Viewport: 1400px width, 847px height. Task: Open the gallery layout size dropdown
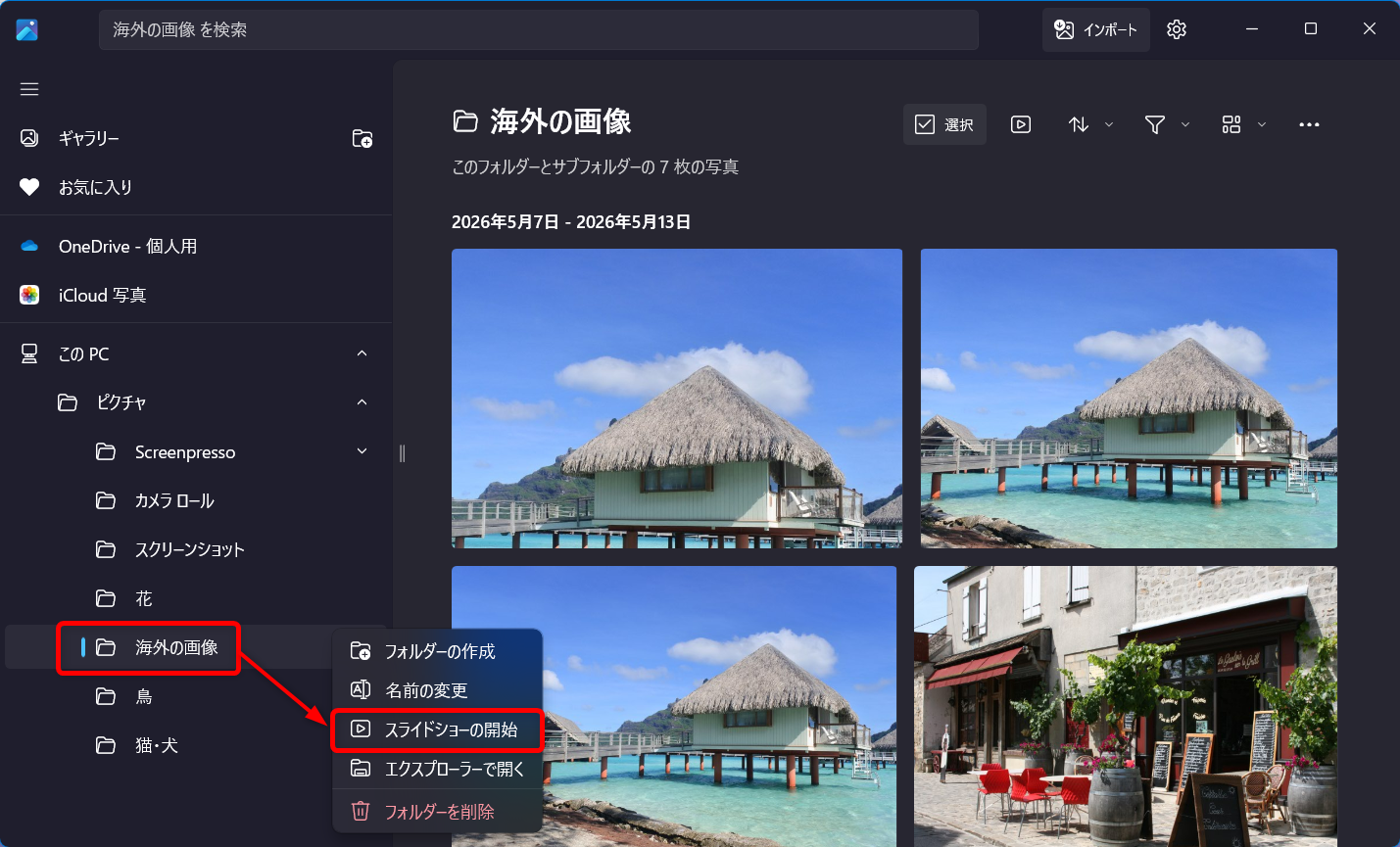pyautogui.click(x=1244, y=124)
